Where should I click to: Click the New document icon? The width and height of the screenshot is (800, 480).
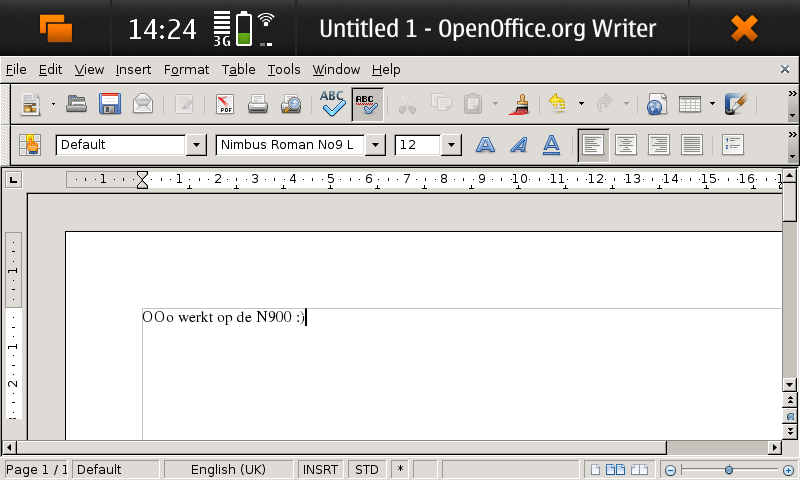[30, 104]
